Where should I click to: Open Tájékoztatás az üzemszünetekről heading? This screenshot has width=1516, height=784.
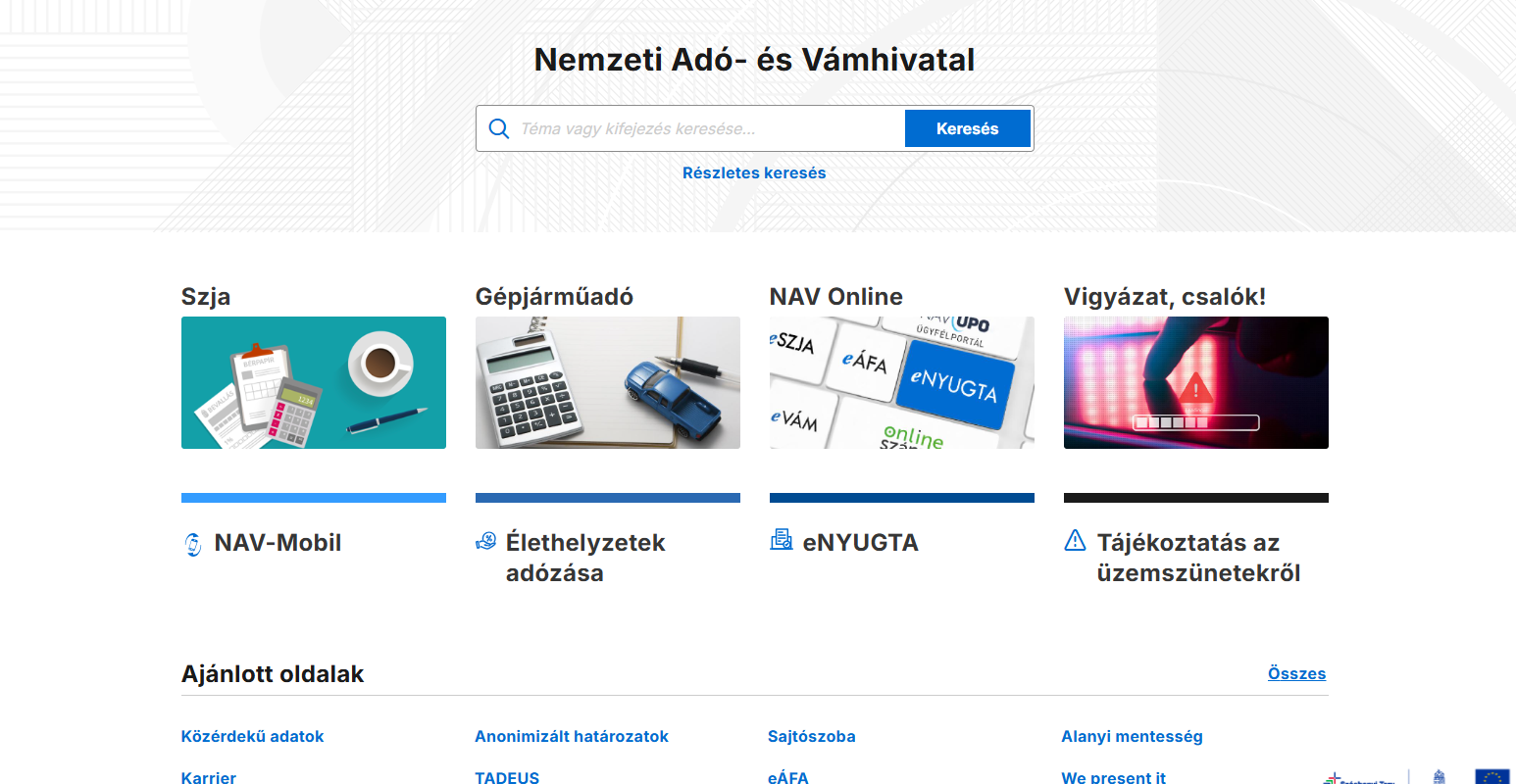click(x=1198, y=558)
